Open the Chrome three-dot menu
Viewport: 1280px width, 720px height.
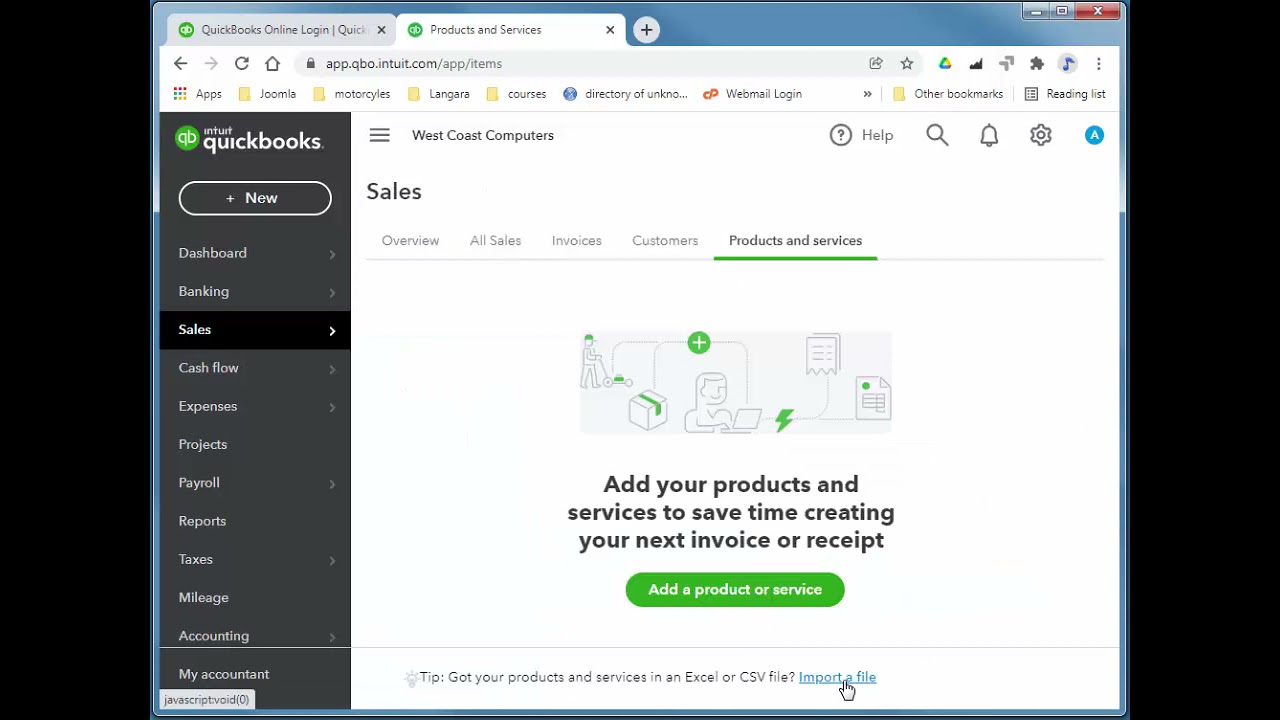click(1098, 63)
